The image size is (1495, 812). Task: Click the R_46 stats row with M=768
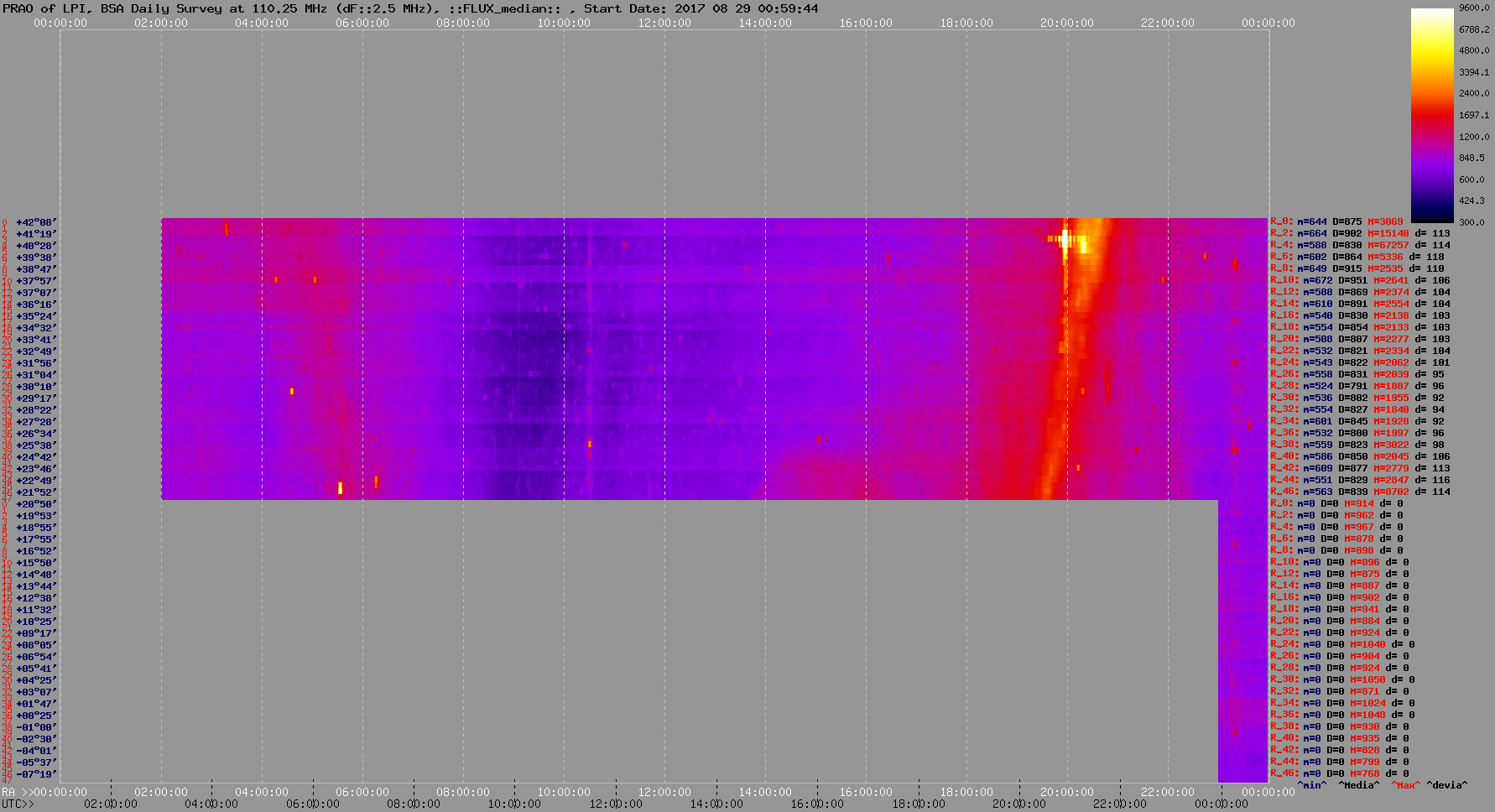[x=1340, y=774]
